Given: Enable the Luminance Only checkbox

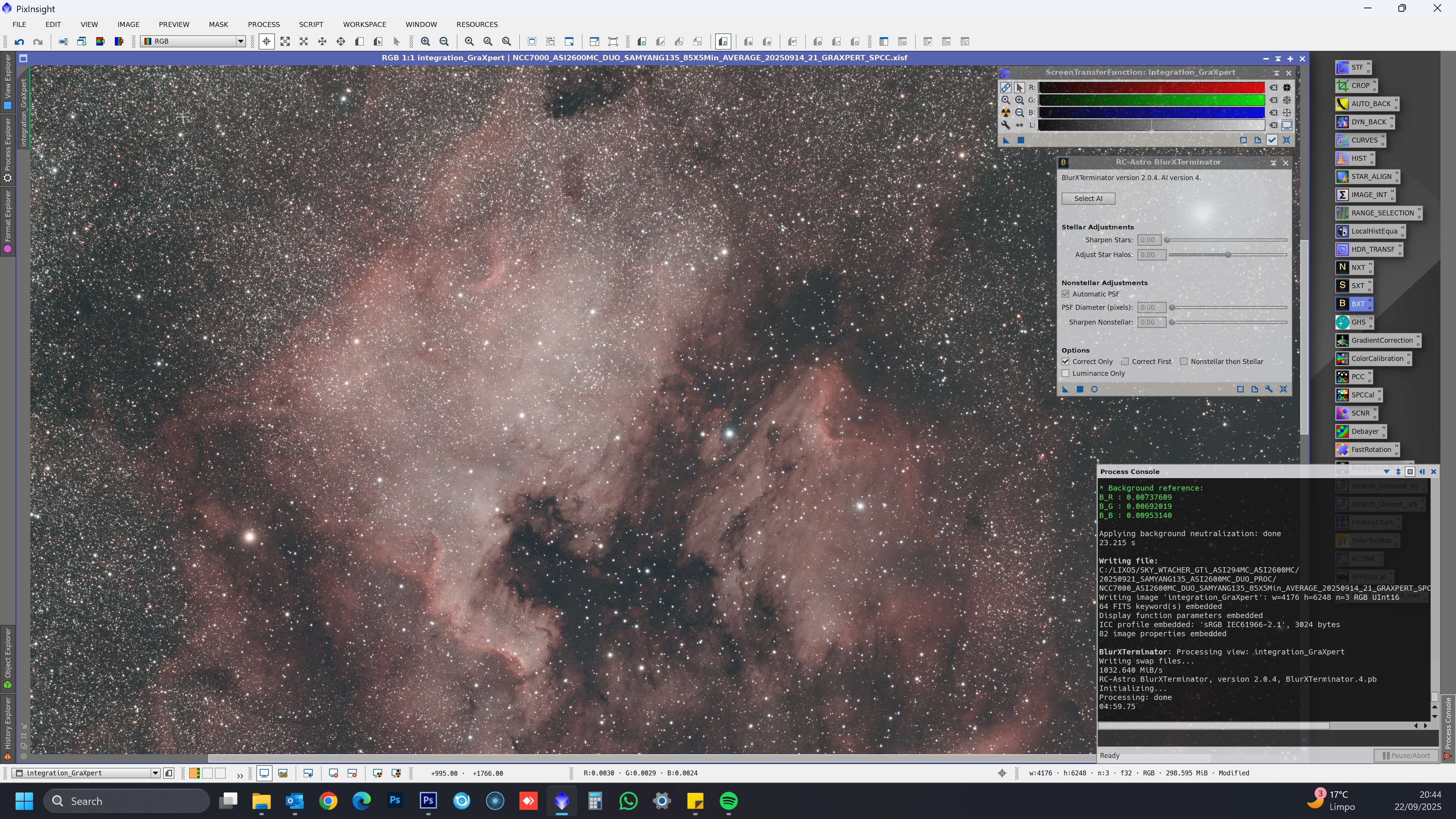Looking at the screenshot, I should [1065, 373].
